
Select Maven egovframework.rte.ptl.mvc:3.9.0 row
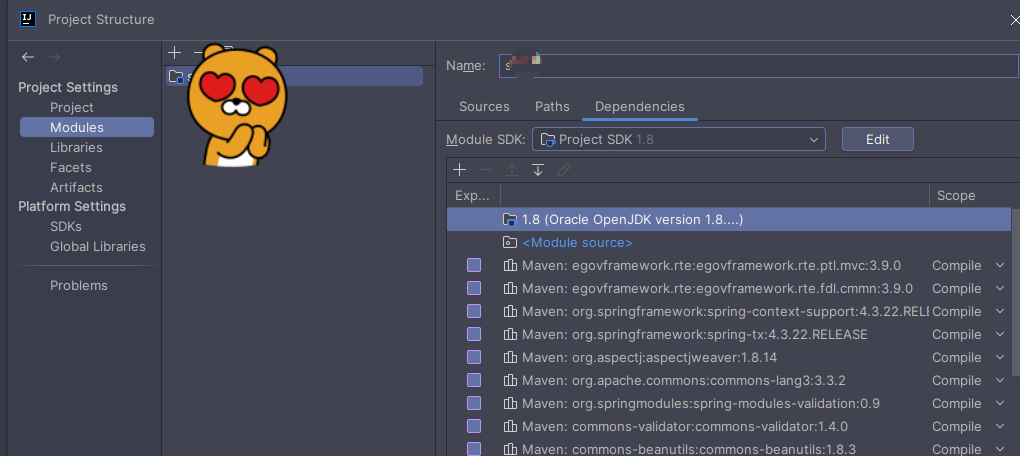(729, 265)
